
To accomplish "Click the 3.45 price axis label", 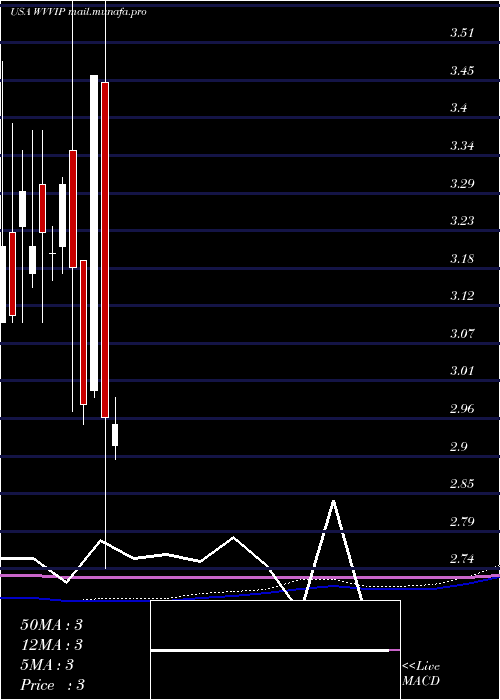I will click(x=462, y=71).
